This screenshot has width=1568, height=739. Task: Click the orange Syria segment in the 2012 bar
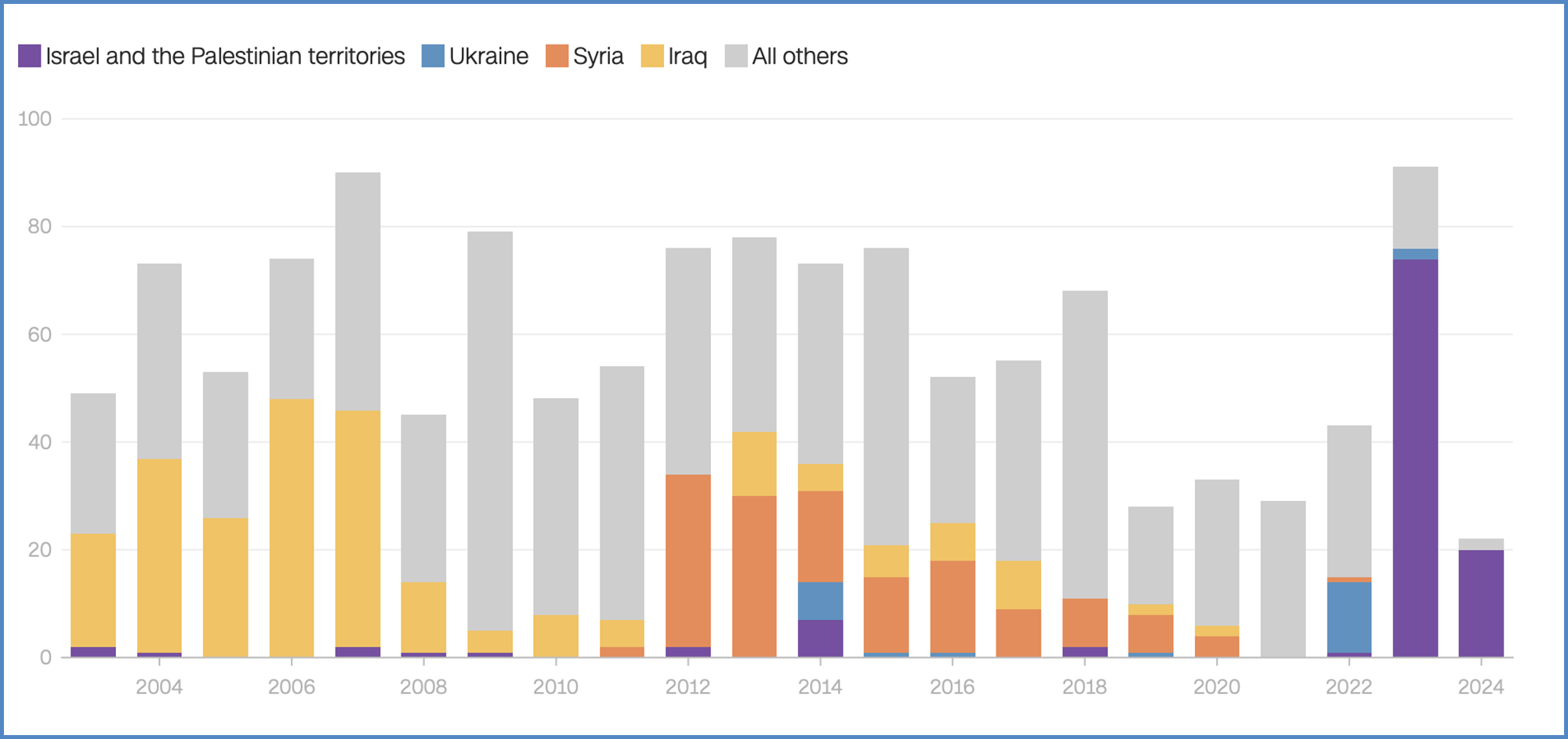(688, 560)
